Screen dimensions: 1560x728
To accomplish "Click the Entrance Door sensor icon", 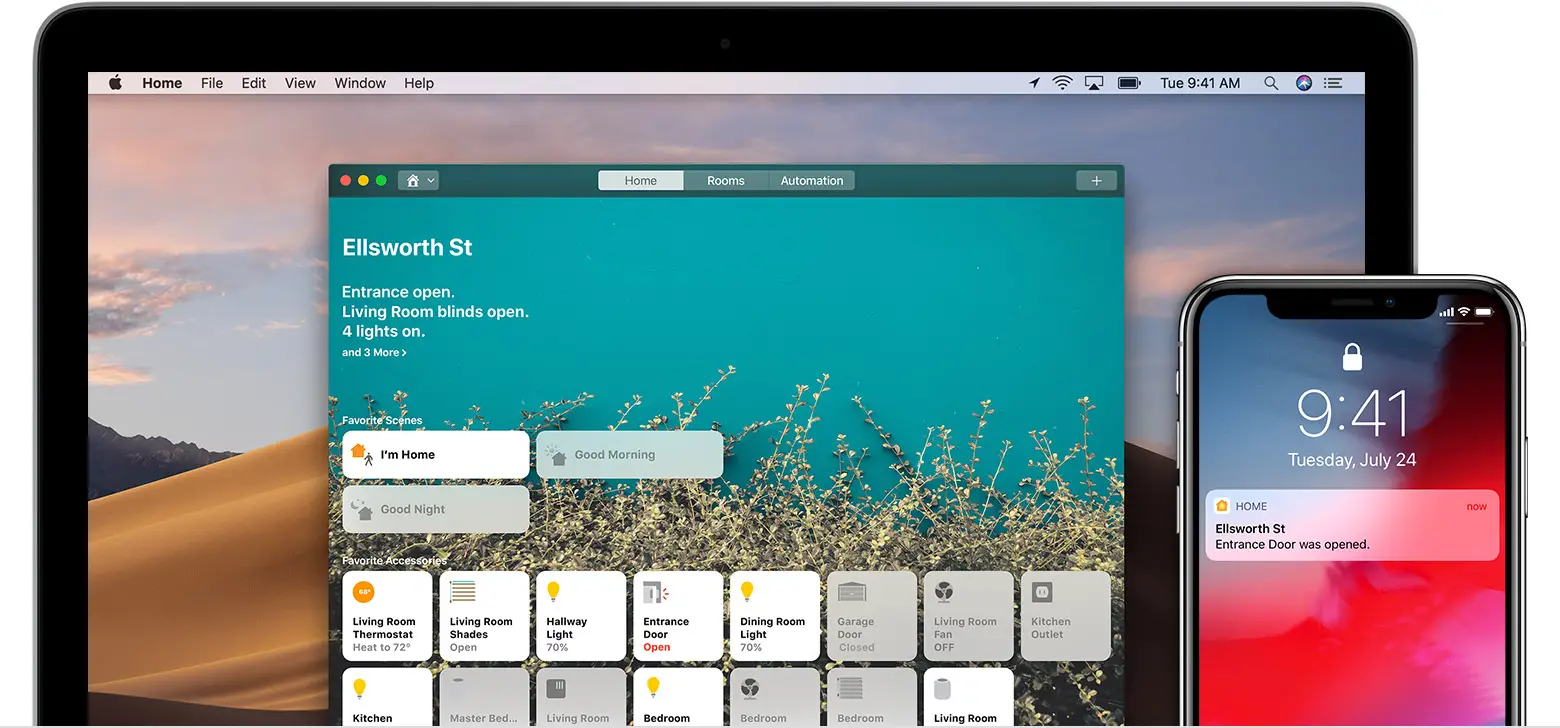I will coord(656,592).
